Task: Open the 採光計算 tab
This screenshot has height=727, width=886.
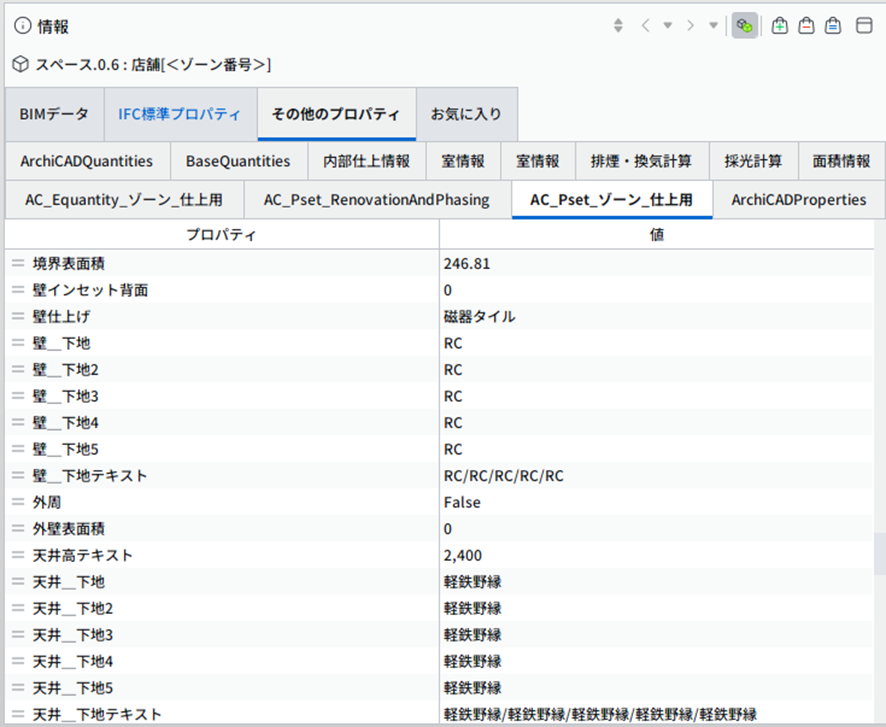Action: [x=753, y=161]
